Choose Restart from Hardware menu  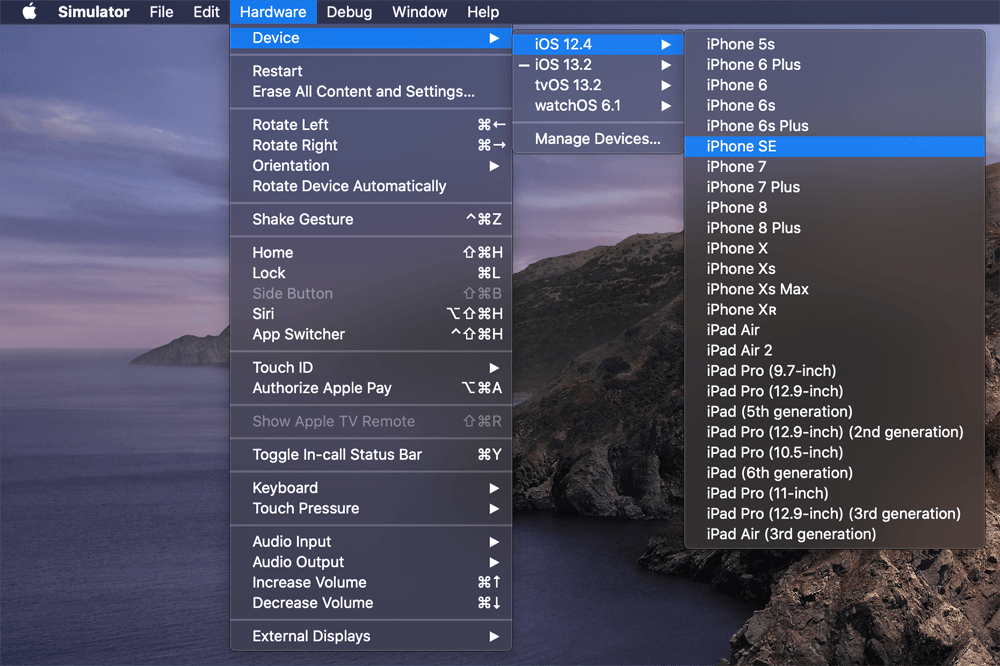point(371,71)
